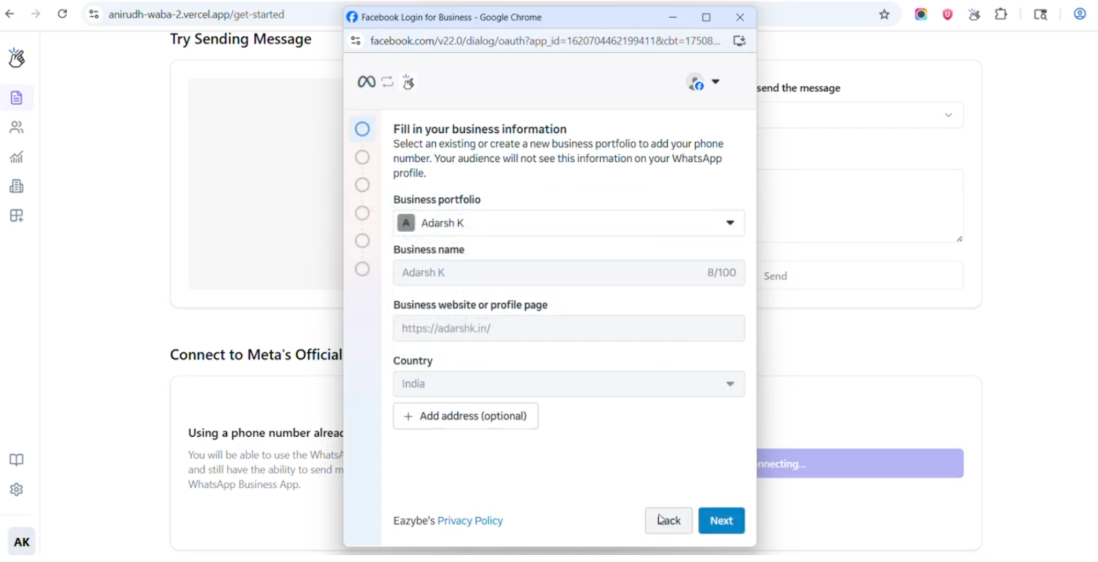Open the Chrome profile avatar icon
The width and height of the screenshot is (1098, 562).
point(1080,14)
